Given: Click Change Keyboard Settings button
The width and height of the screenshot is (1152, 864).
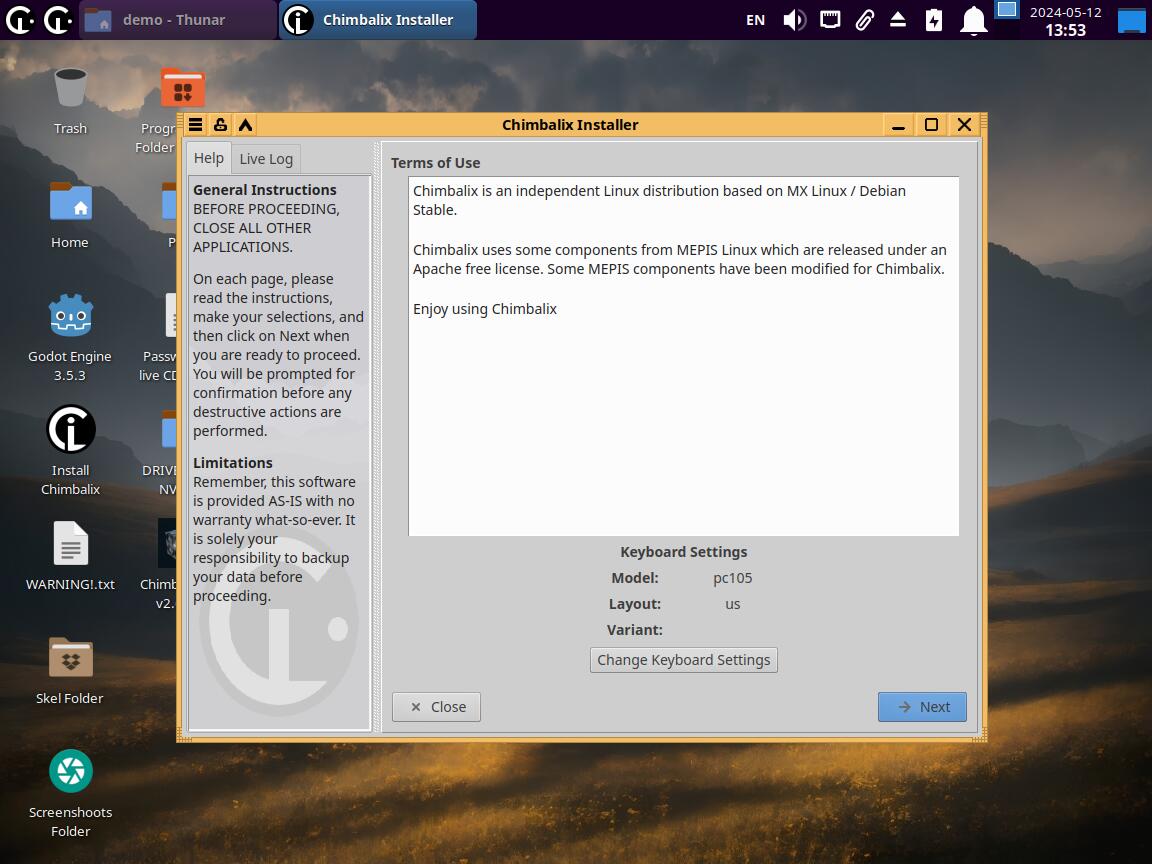Looking at the screenshot, I should pos(683,660).
